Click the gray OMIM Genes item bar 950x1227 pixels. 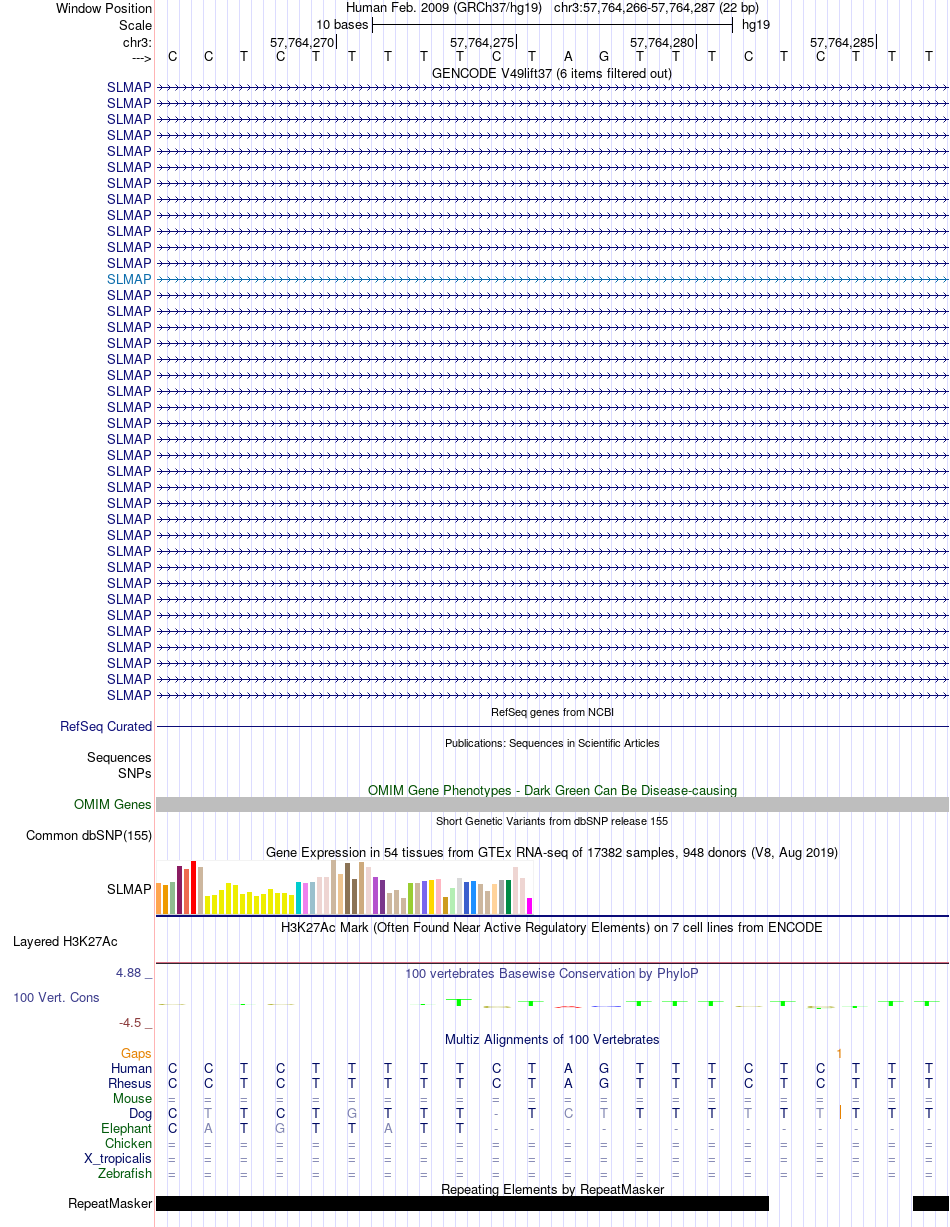click(x=552, y=805)
